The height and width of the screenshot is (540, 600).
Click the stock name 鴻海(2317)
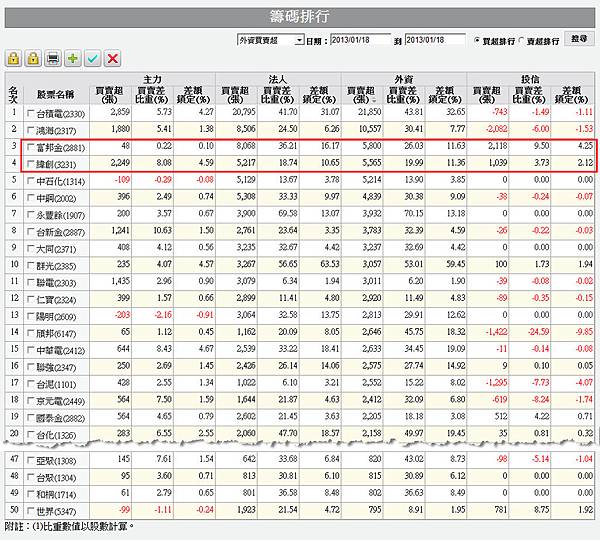55,131
